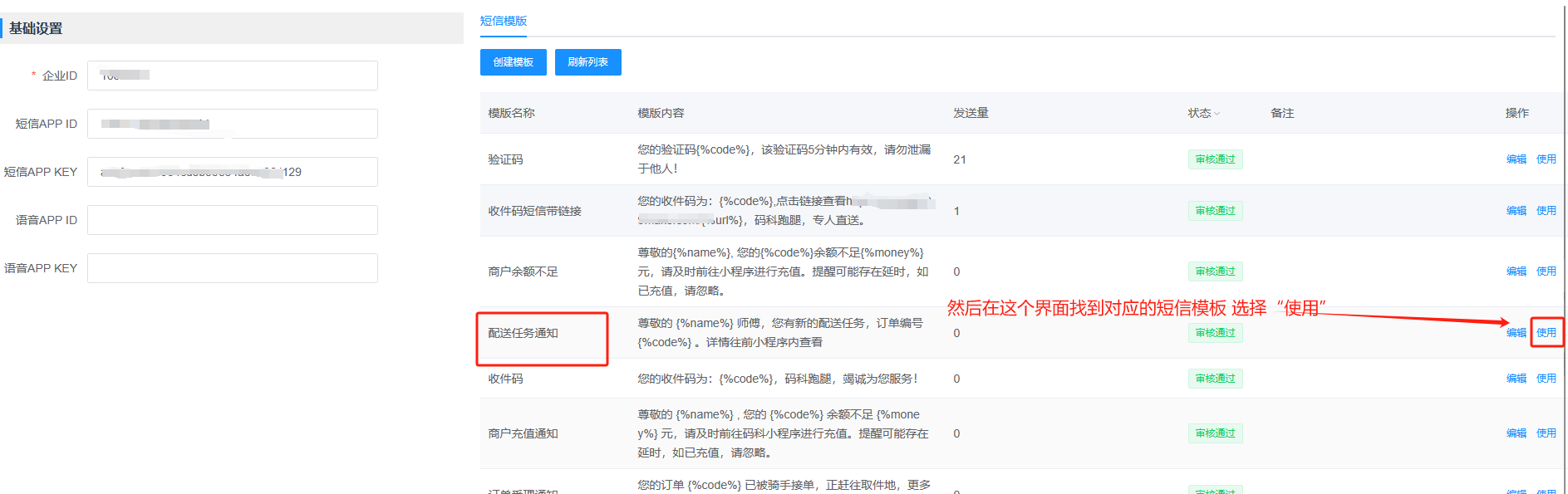Click the empty 语音APP KEY field
This screenshot has height=494, width=1568.
(x=233, y=268)
